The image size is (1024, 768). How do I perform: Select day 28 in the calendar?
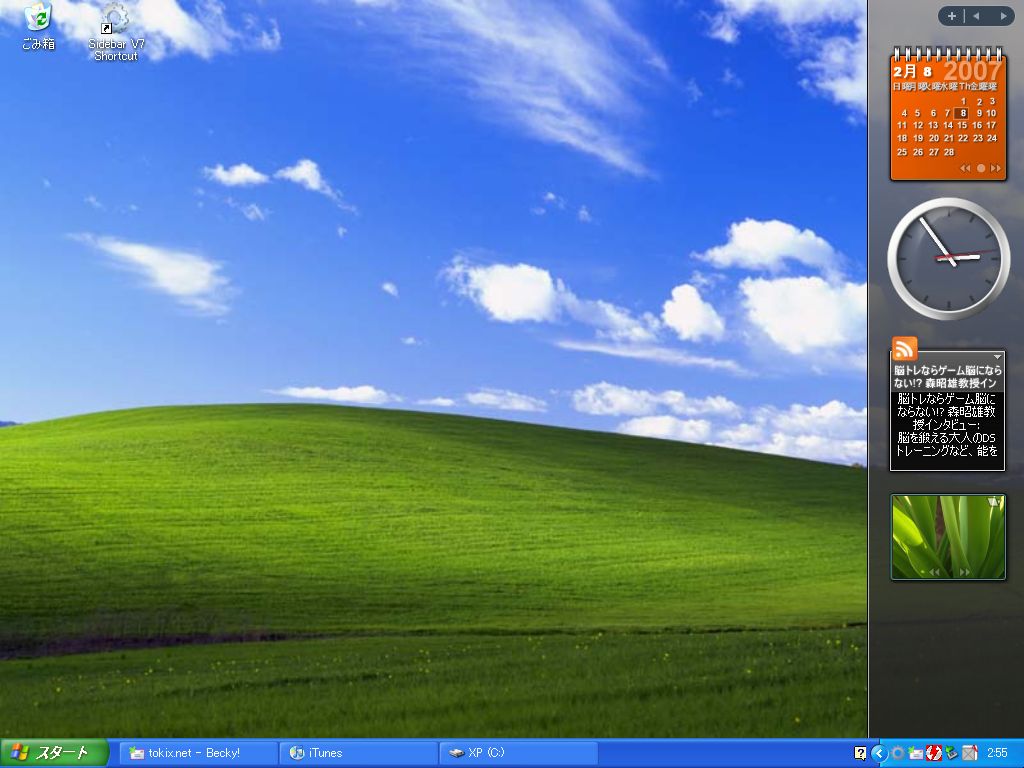[x=949, y=152]
